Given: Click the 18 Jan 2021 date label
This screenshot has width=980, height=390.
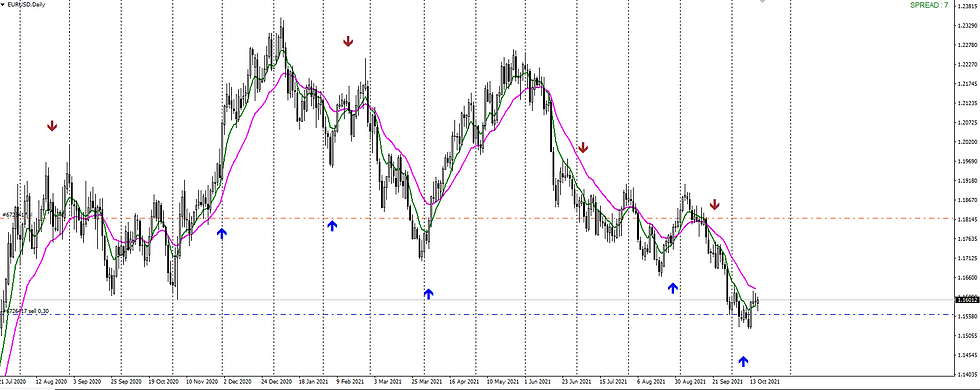Looking at the screenshot, I should [x=314, y=380].
